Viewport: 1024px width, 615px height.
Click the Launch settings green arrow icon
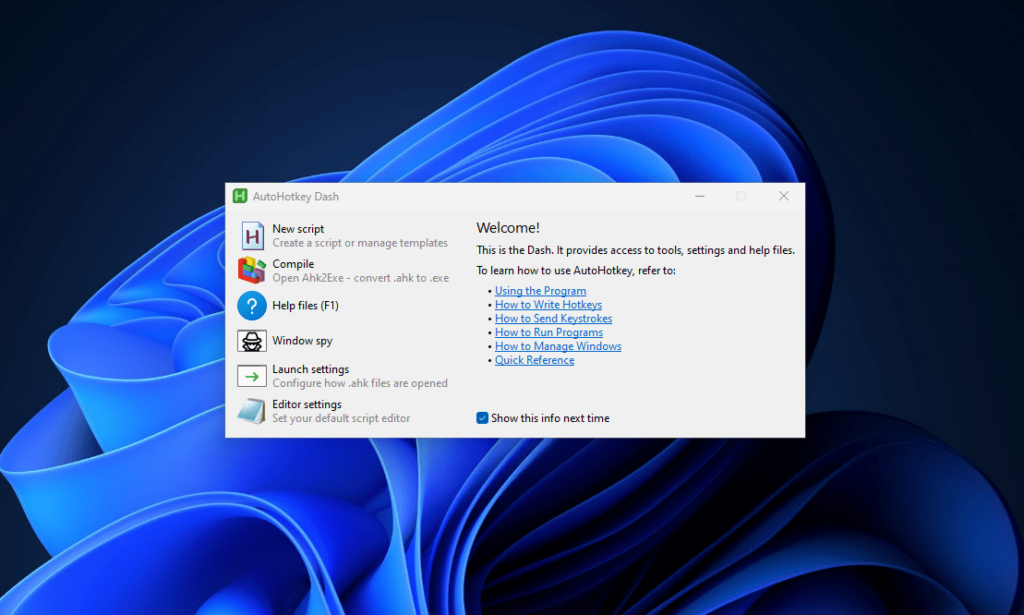[251, 376]
